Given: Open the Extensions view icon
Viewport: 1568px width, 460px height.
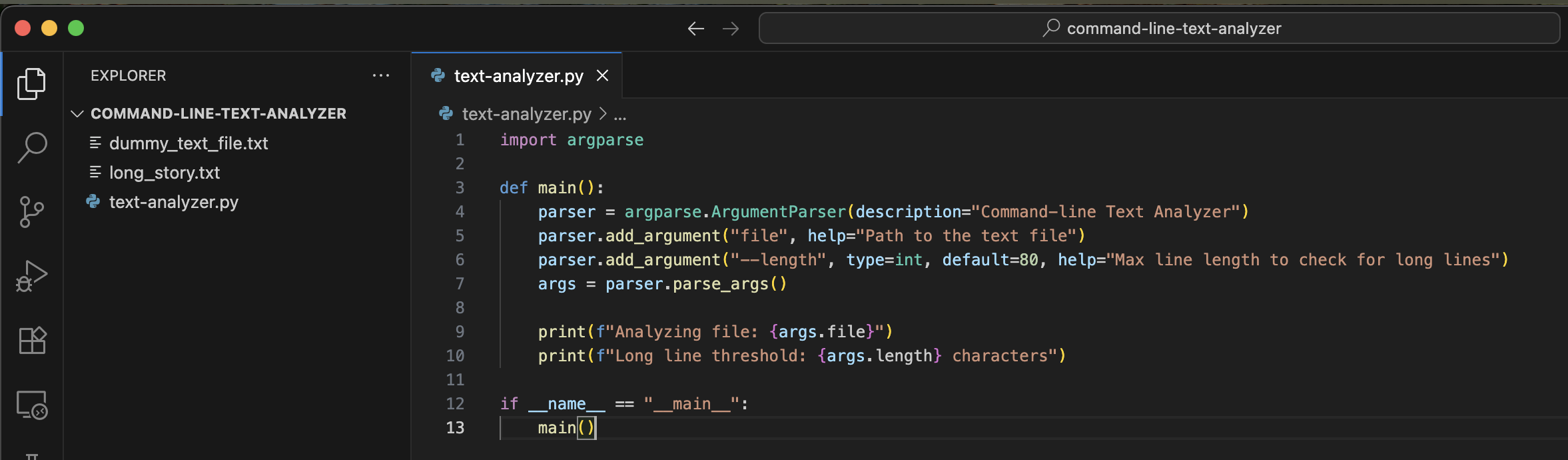Looking at the screenshot, I should click(32, 341).
